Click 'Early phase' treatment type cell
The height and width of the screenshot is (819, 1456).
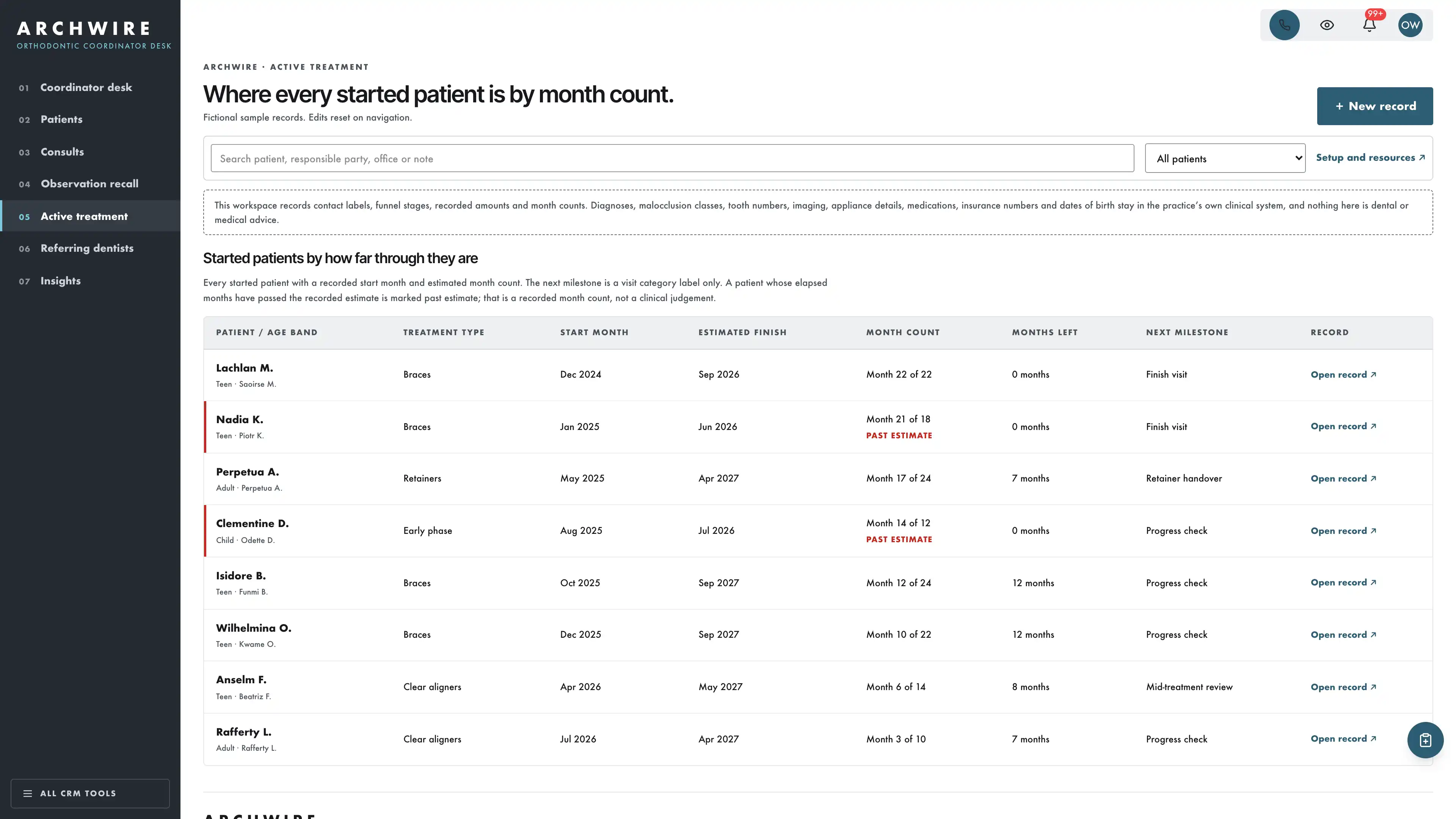click(427, 531)
